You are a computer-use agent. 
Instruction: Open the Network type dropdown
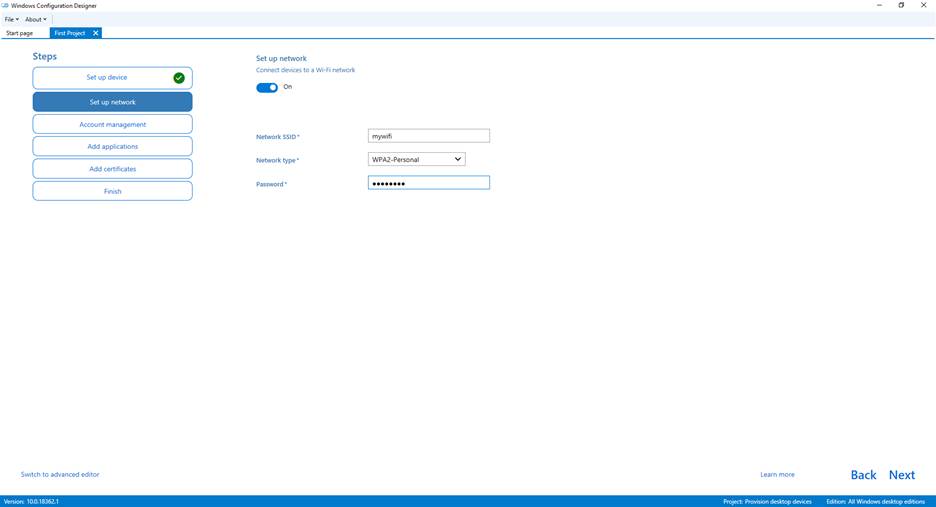pos(416,159)
